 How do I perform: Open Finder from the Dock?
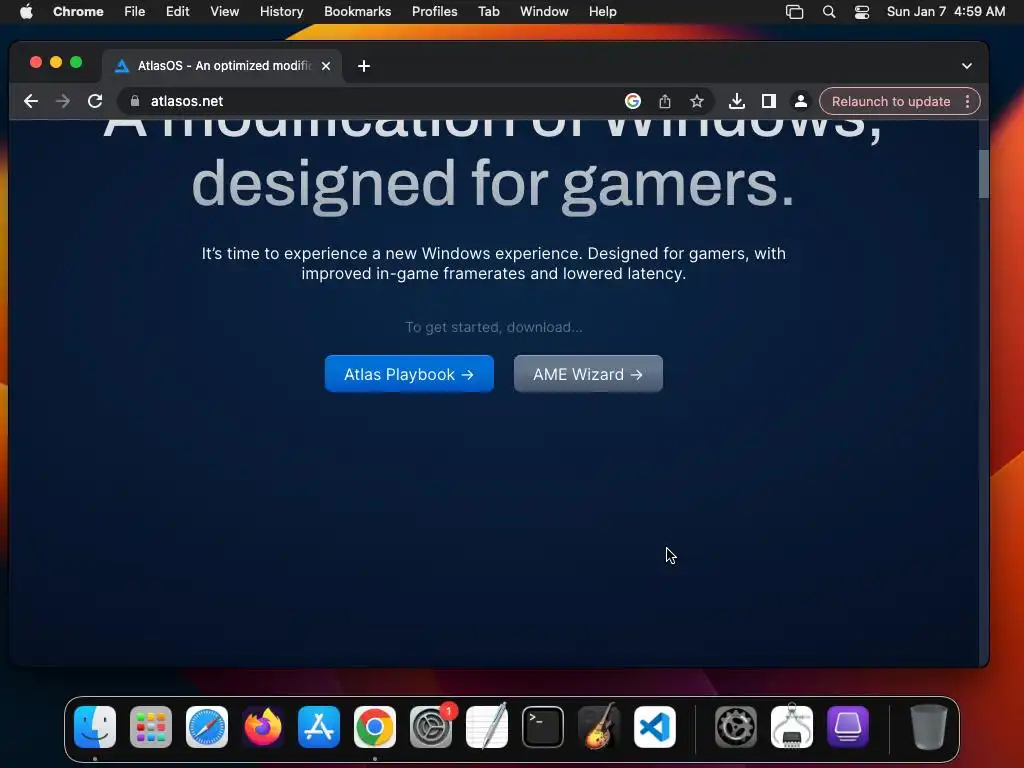pos(95,727)
